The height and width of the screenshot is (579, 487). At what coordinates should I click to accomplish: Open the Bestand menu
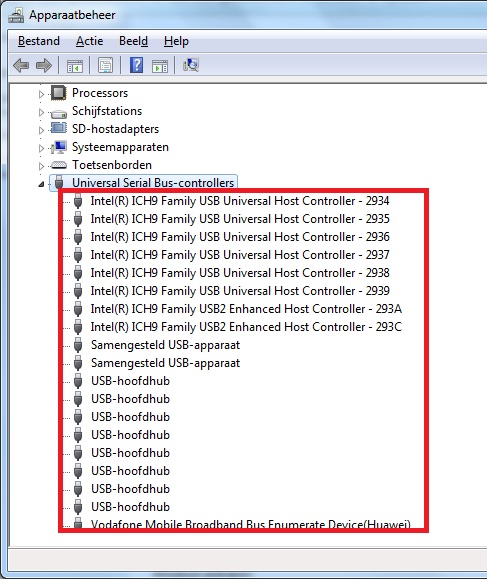(x=39, y=41)
